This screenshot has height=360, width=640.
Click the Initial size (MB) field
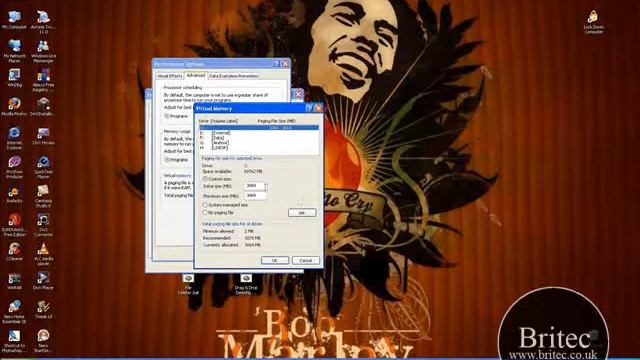pyautogui.click(x=255, y=186)
